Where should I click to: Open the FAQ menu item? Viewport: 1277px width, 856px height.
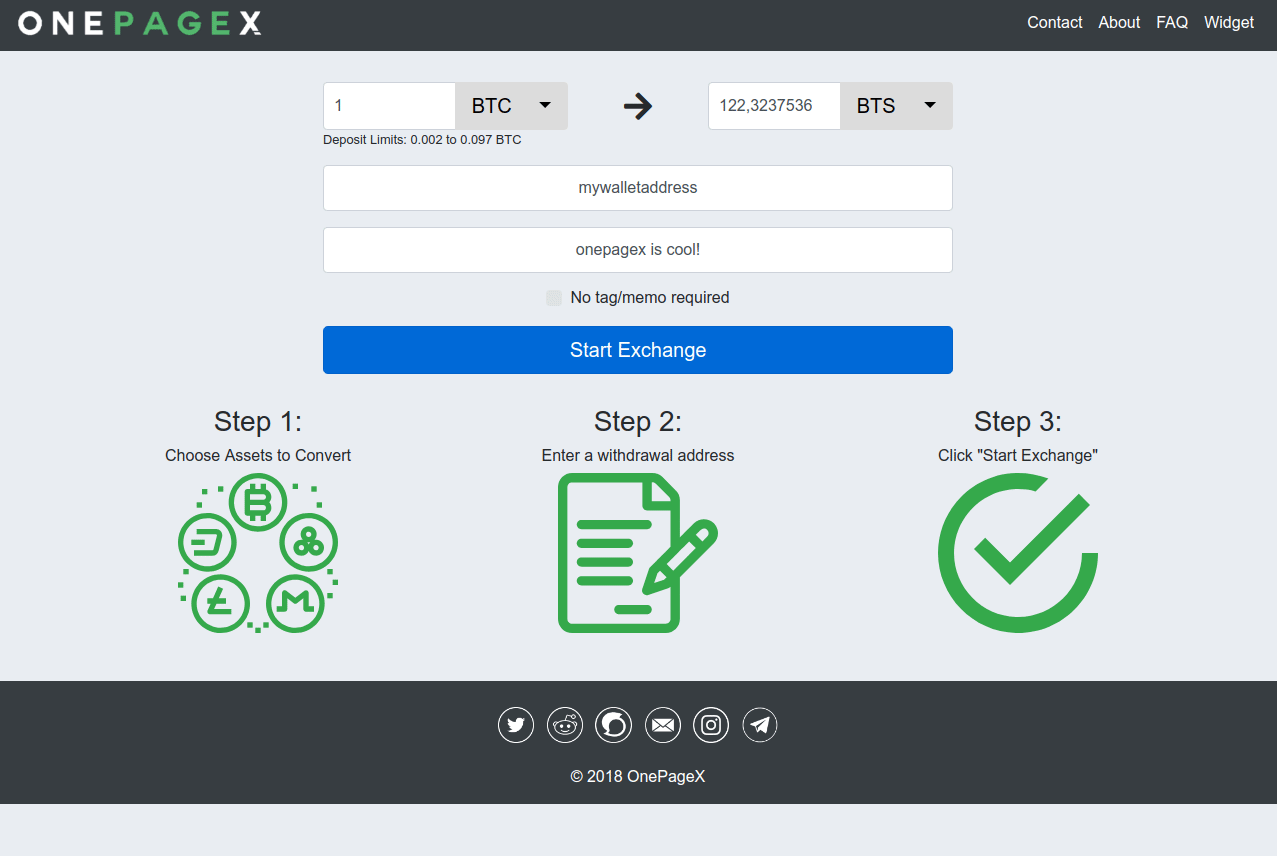click(1172, 22)
